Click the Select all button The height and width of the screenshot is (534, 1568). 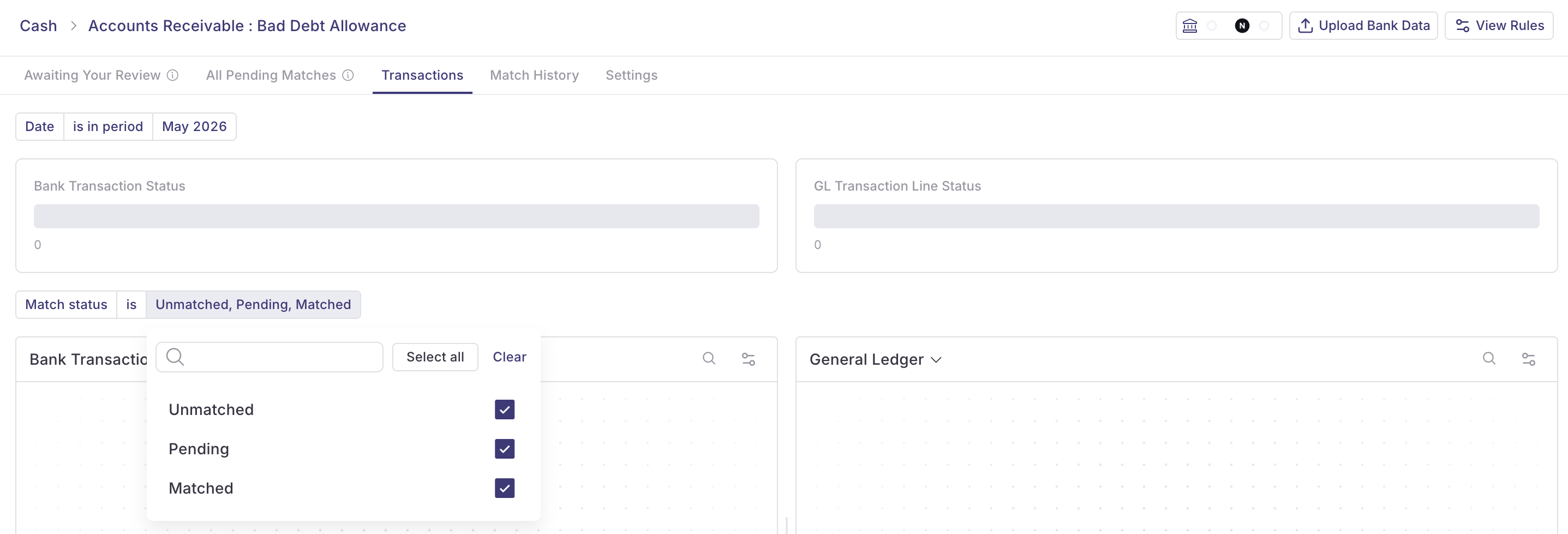pos(435,357)
